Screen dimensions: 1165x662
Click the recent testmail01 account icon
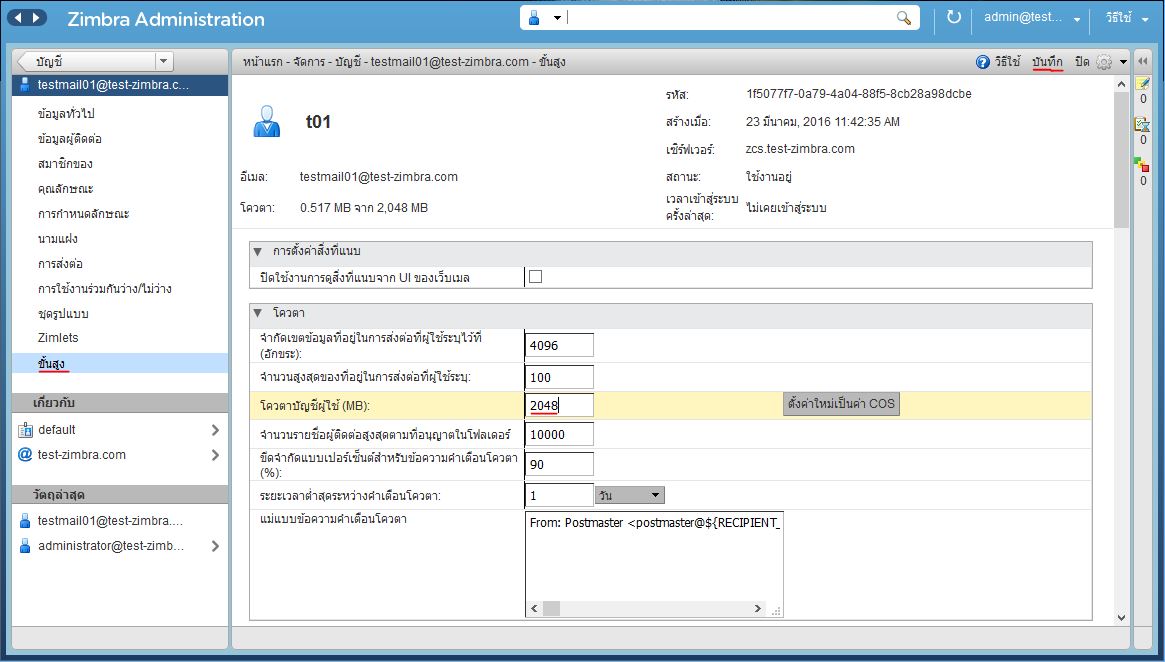click(25, 521)
